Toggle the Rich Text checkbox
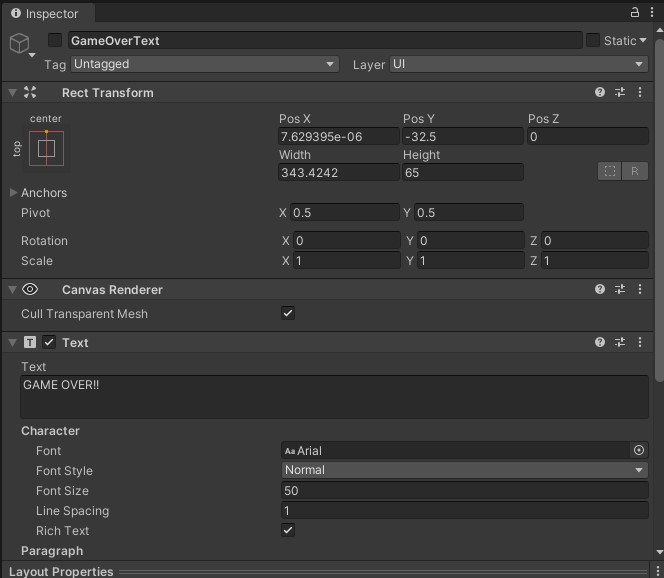This screenshot has height=578, width=664. click(x=288, y=530)
